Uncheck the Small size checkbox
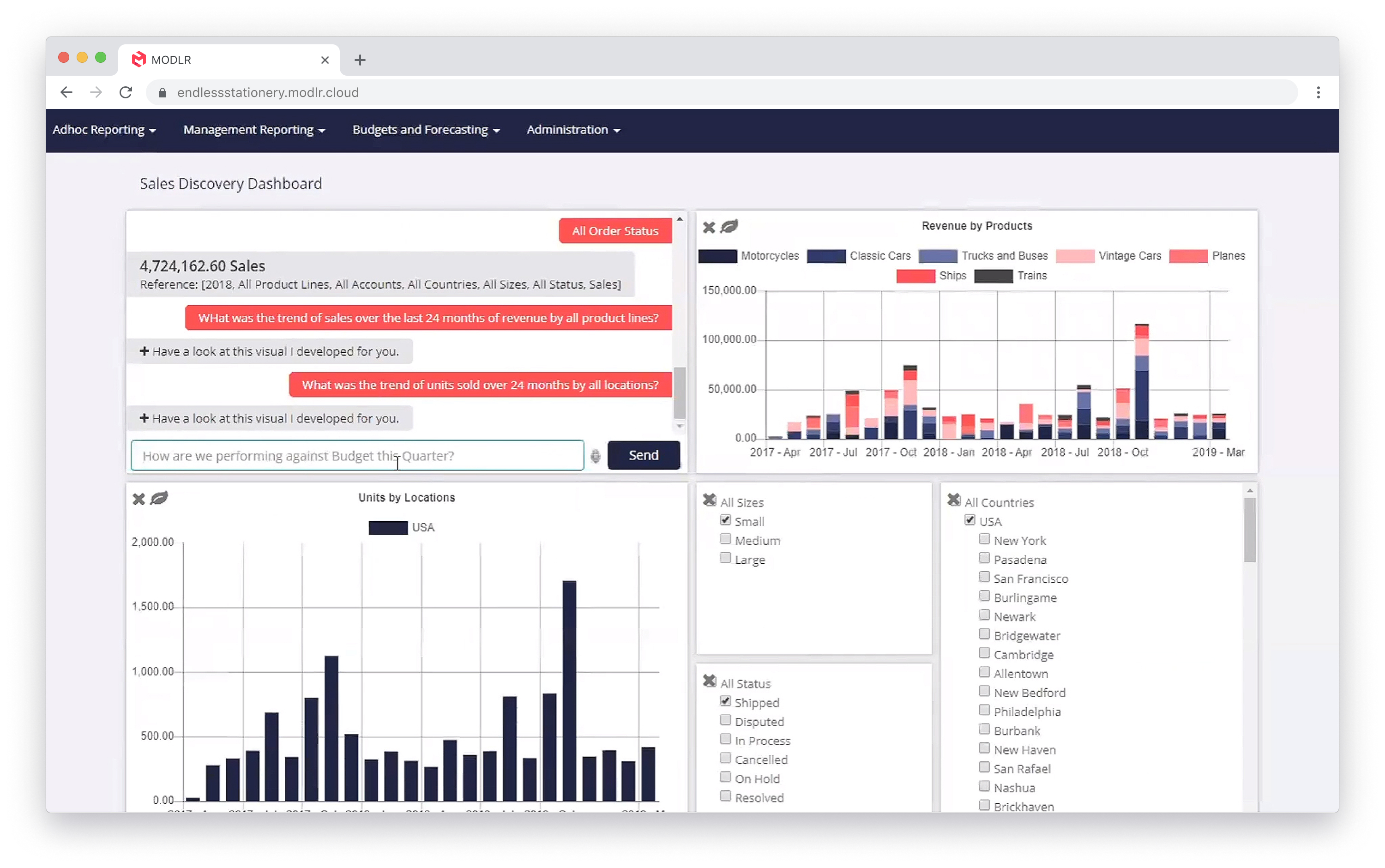The height and width of the screenshot is (868, 1385). click(725, 520)
